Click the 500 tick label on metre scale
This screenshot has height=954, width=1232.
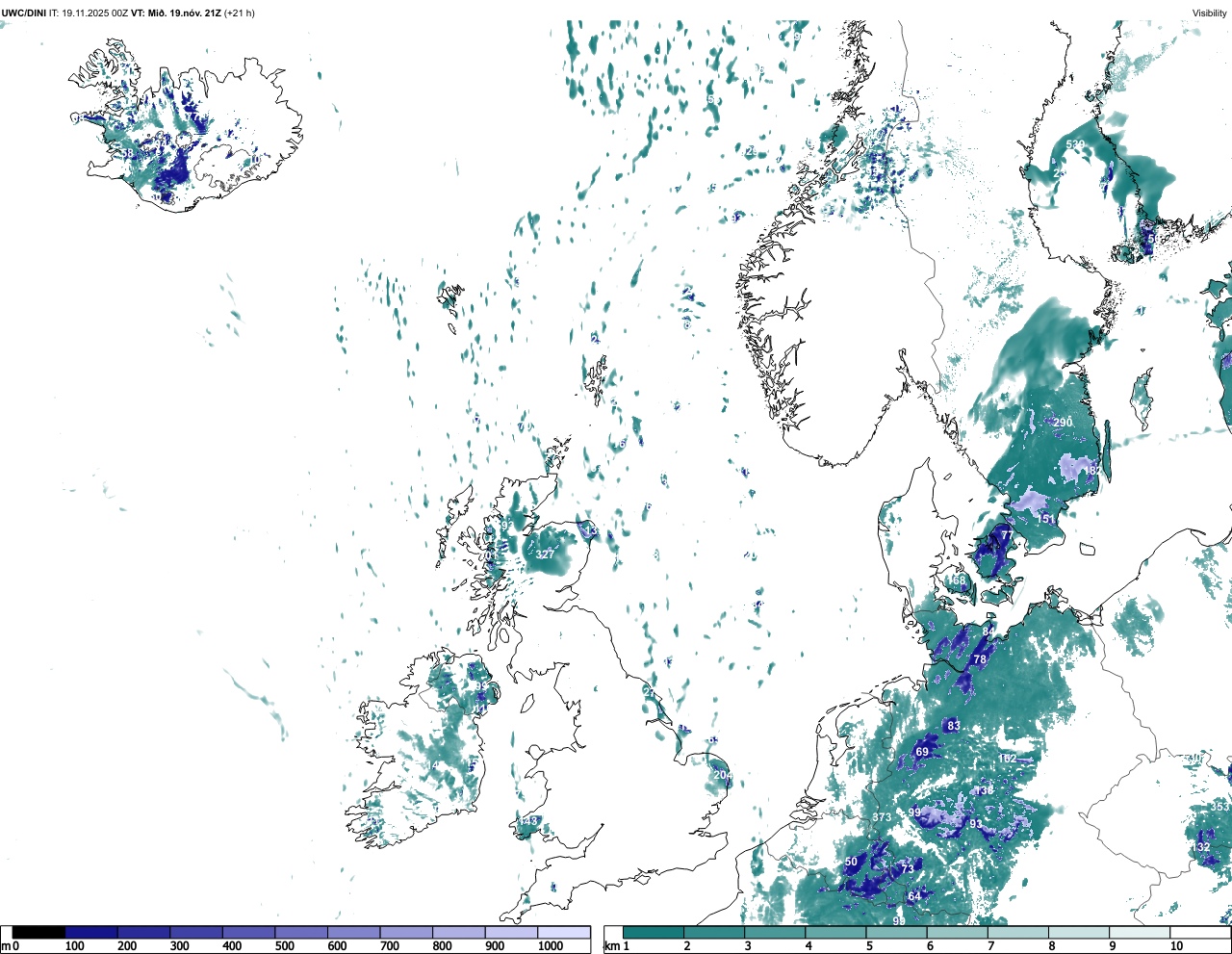click(x=285, y=946)
